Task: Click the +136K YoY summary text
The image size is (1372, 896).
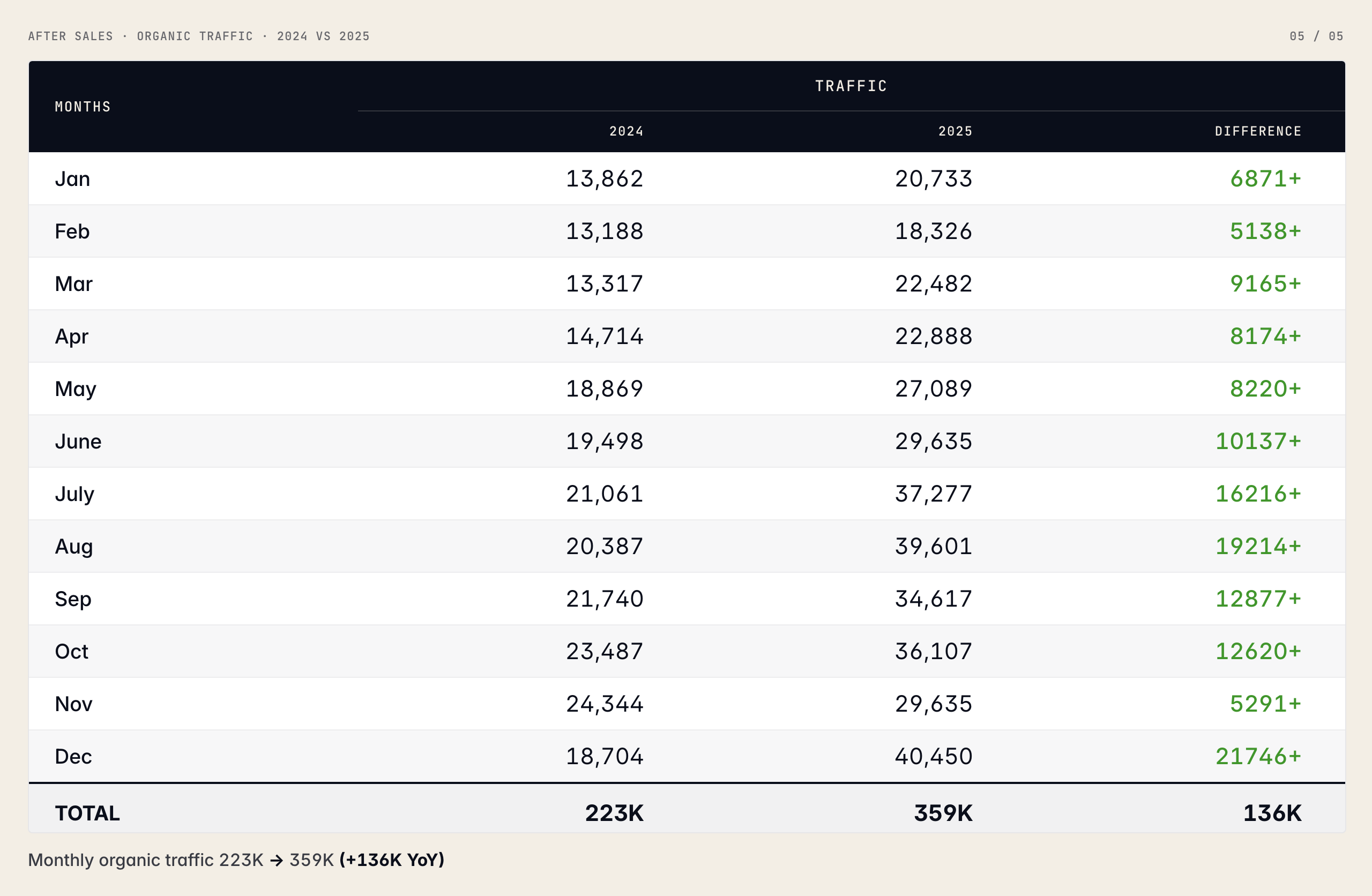Action: point(391,860)
